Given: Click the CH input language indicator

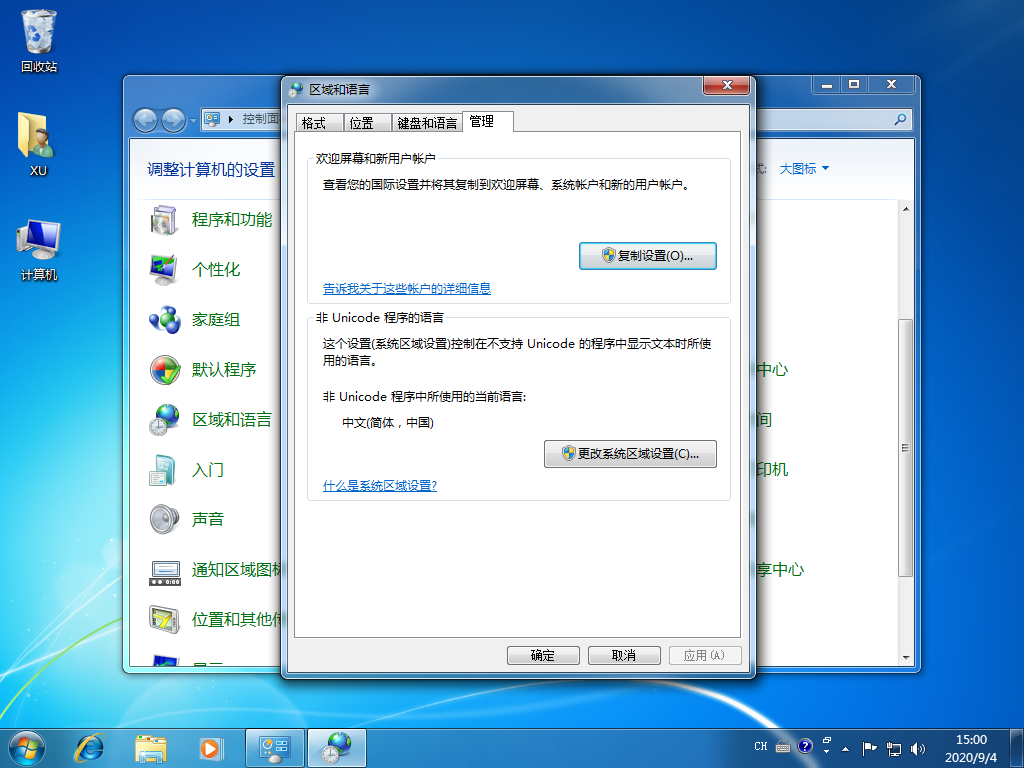Looking at the screenshot, I should 761,746.
